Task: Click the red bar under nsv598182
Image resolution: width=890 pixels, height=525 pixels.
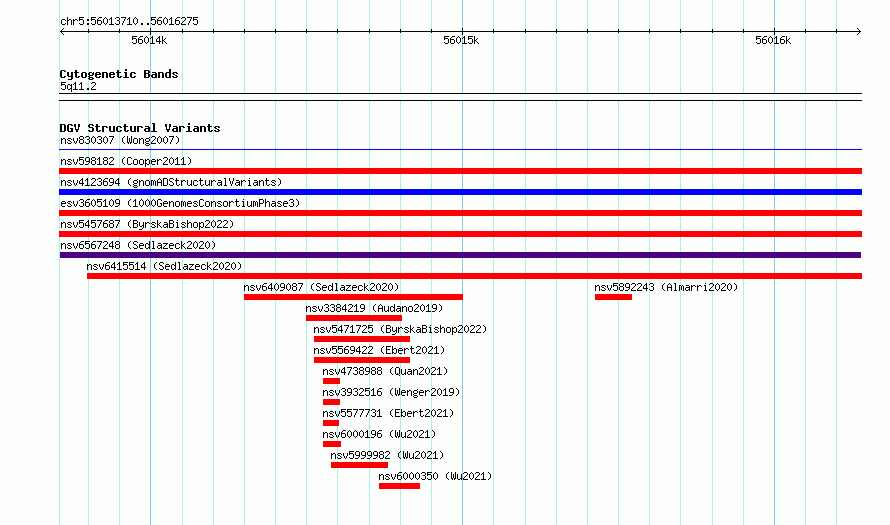Action: [x=460, y=171]
